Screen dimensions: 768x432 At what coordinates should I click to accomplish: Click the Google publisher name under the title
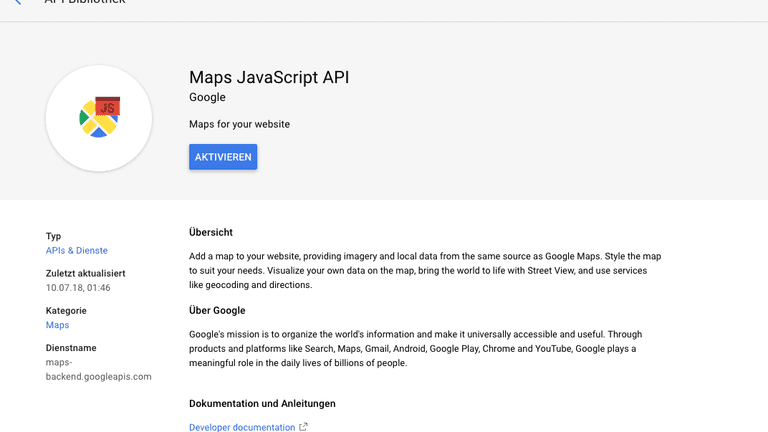tap(207, 97)
